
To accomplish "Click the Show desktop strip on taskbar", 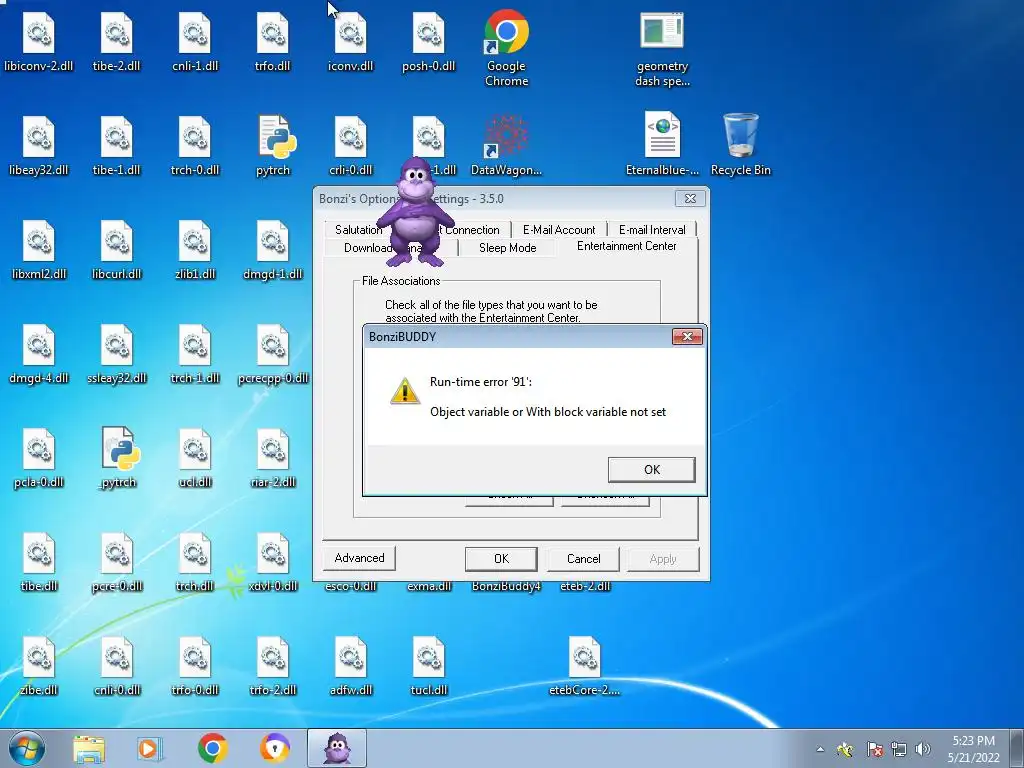I will pyautogui.click(x=1017, y=749).
